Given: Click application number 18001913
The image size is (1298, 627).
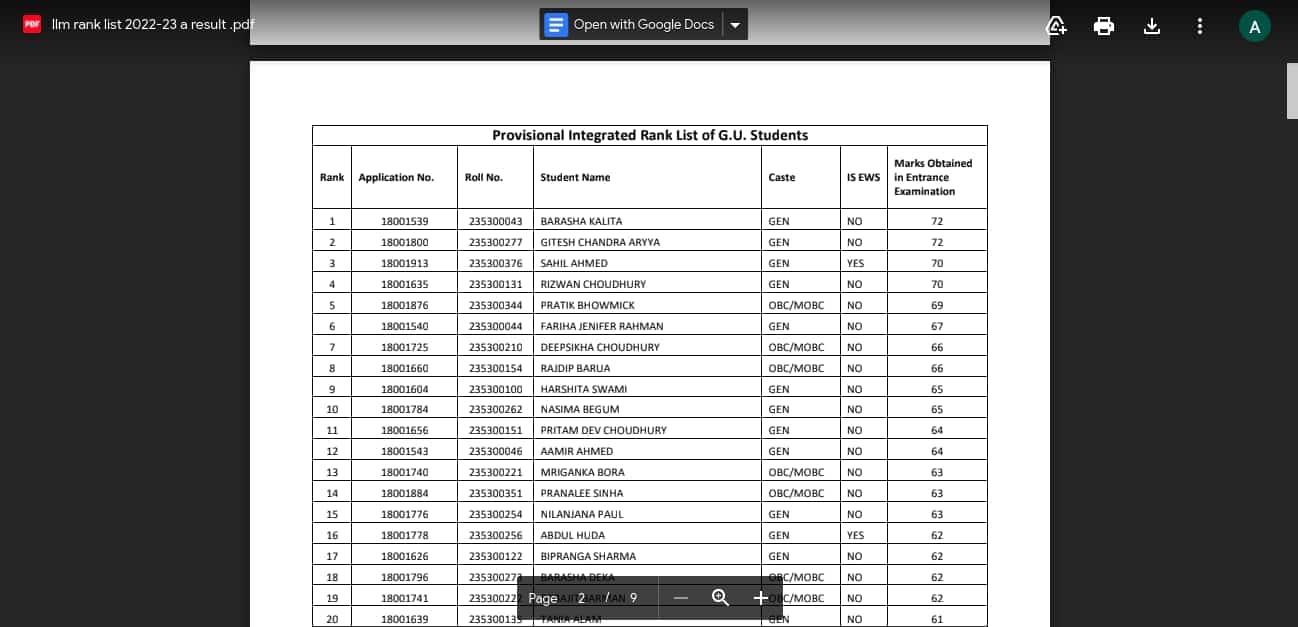Looking at the screenshot, I should (404, 263).
